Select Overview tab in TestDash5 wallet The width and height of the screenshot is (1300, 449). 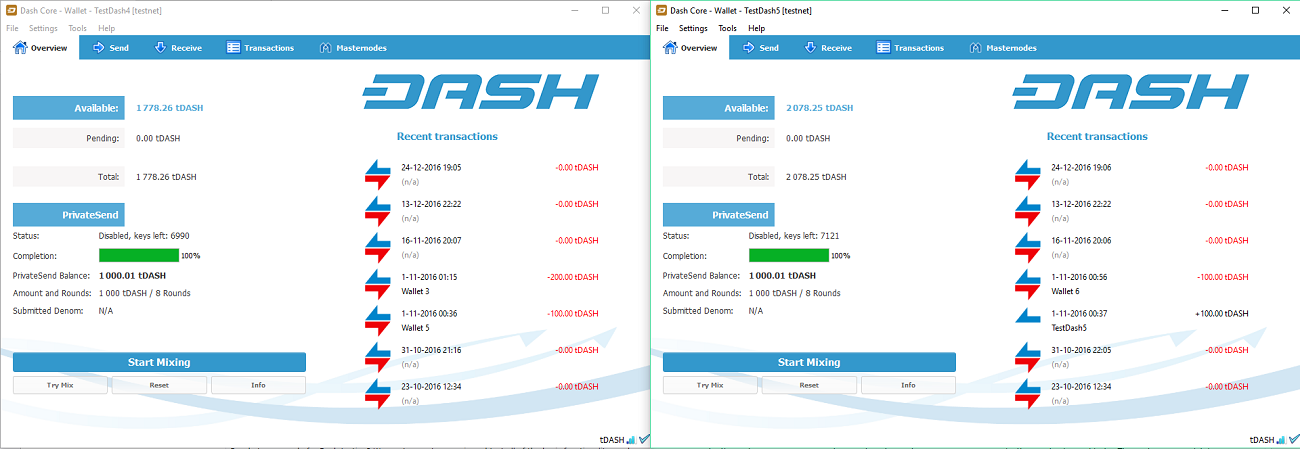[690, 48]
